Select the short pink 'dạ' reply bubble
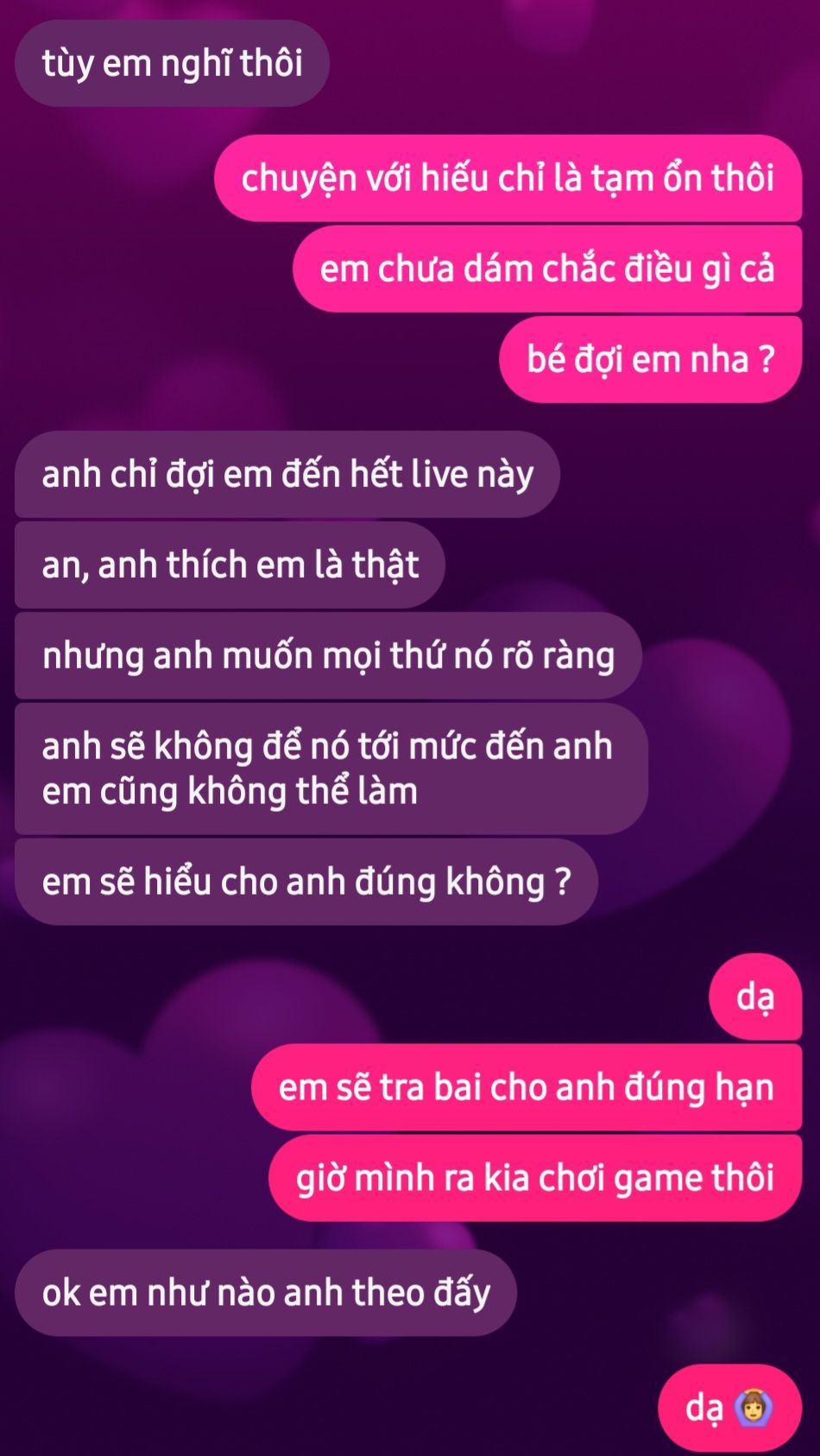820x1456 pixels. click(755, 997)
